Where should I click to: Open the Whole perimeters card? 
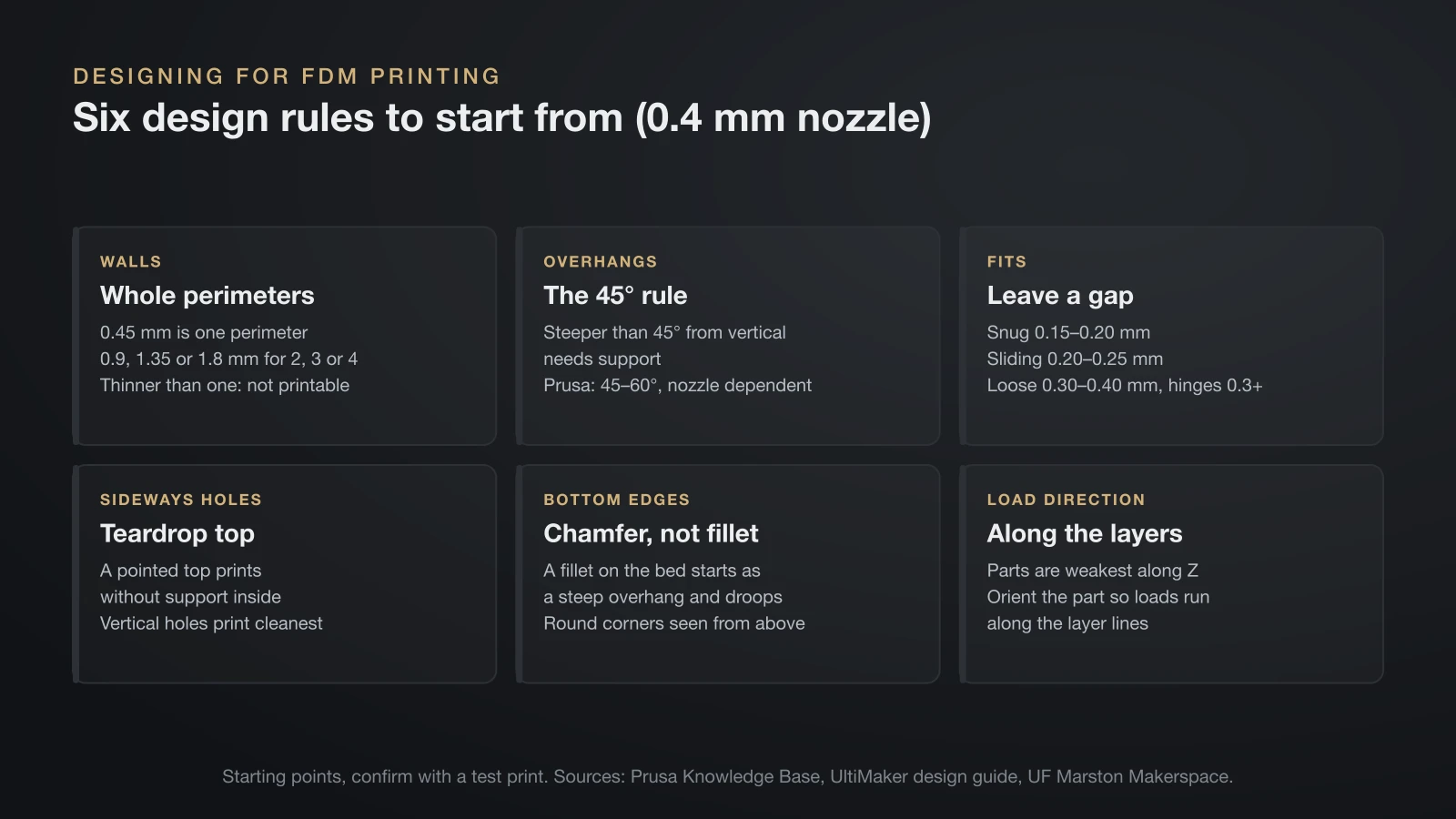pyautogui.click(x=285, y=336)
